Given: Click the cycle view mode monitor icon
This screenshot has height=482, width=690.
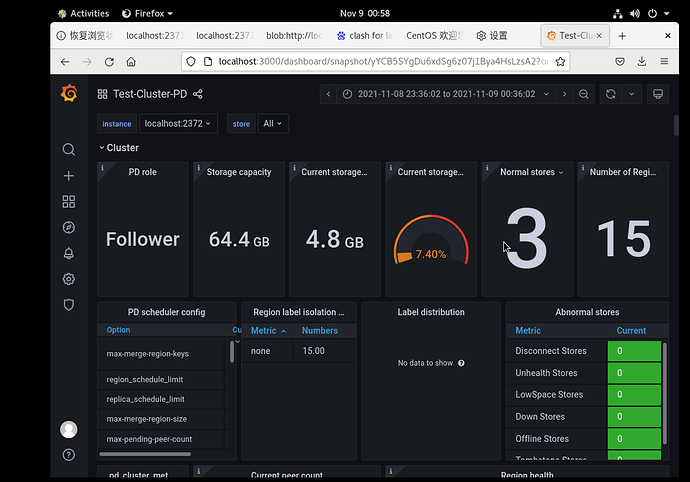Looking at the screenshot, I should pyautogui.click(x=658, y=94).
